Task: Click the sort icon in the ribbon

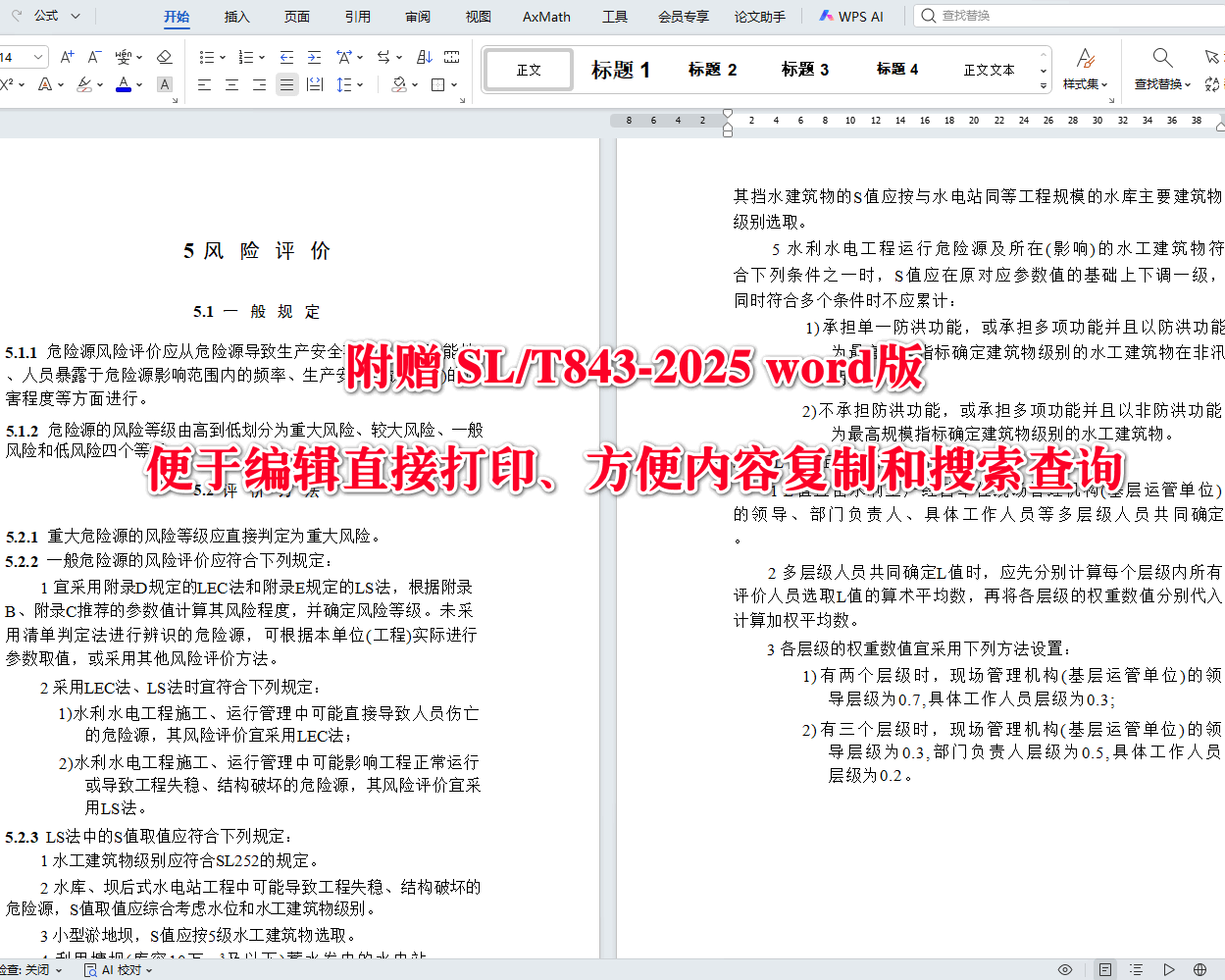Action: [x=425, y=56]
